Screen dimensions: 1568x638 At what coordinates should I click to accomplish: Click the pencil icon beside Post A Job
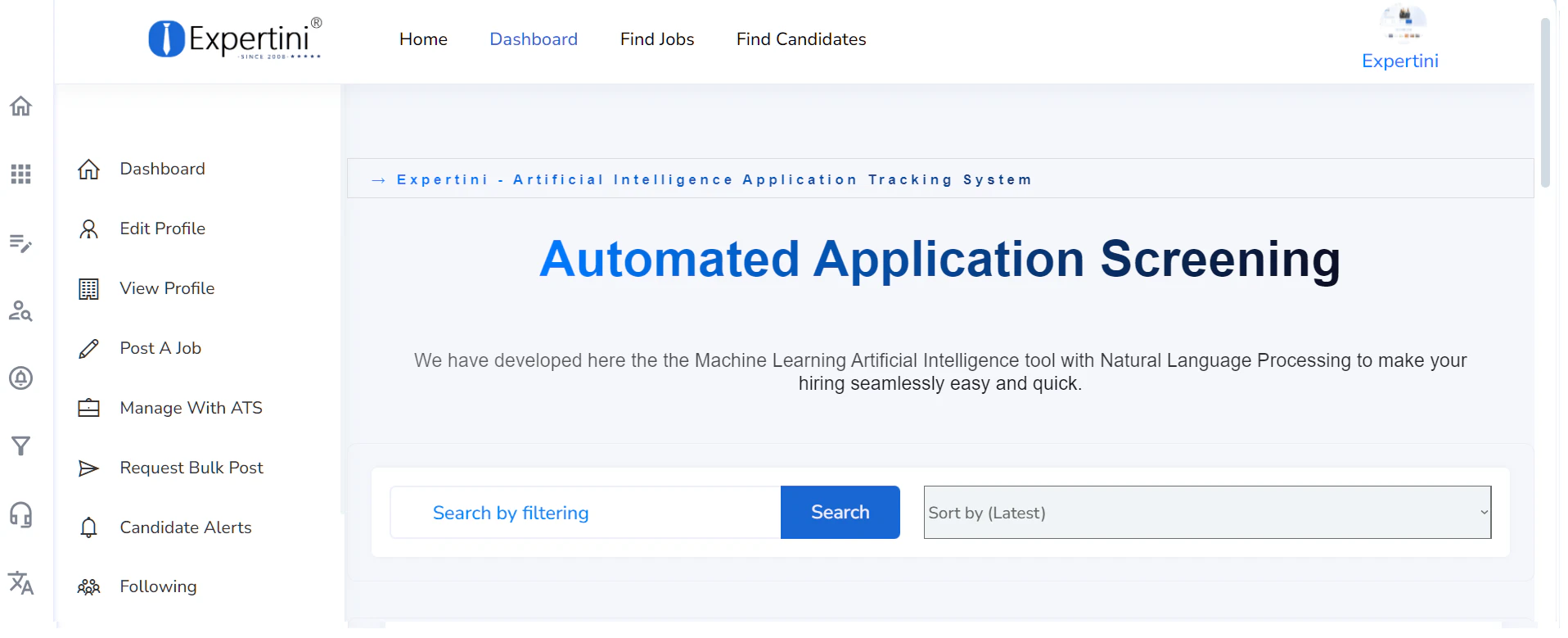point(88,349)
